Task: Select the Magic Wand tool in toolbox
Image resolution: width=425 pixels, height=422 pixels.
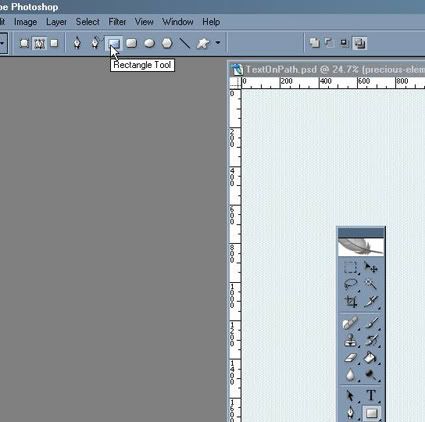Action: [x=370, y=284]
